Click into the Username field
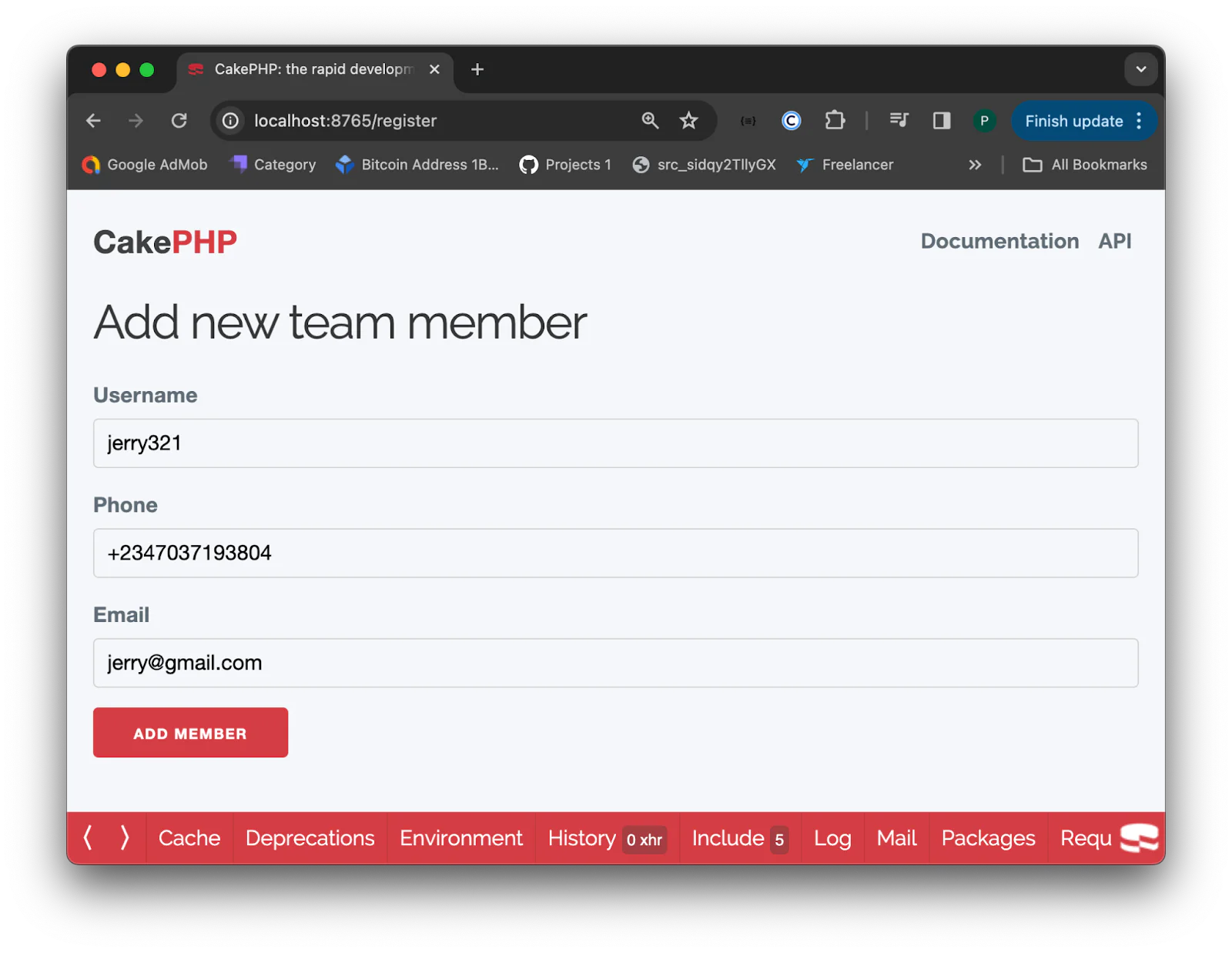1232x953 pixels. [615, 443]
